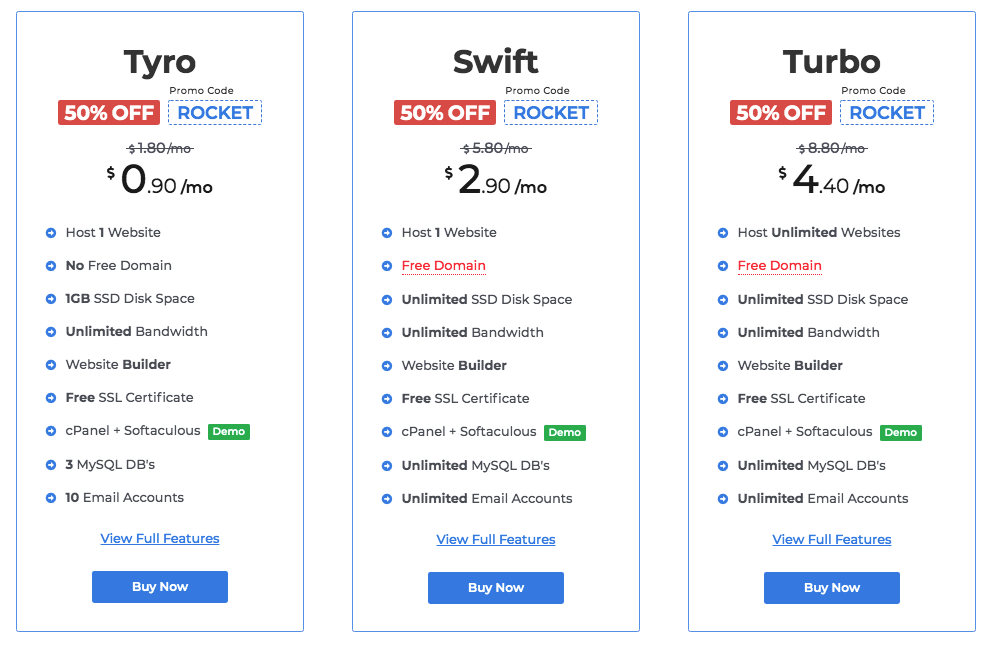Click the arrow icon beside Turbo's Unlimited Websites

pyautogui.click(x=723, y=233)
